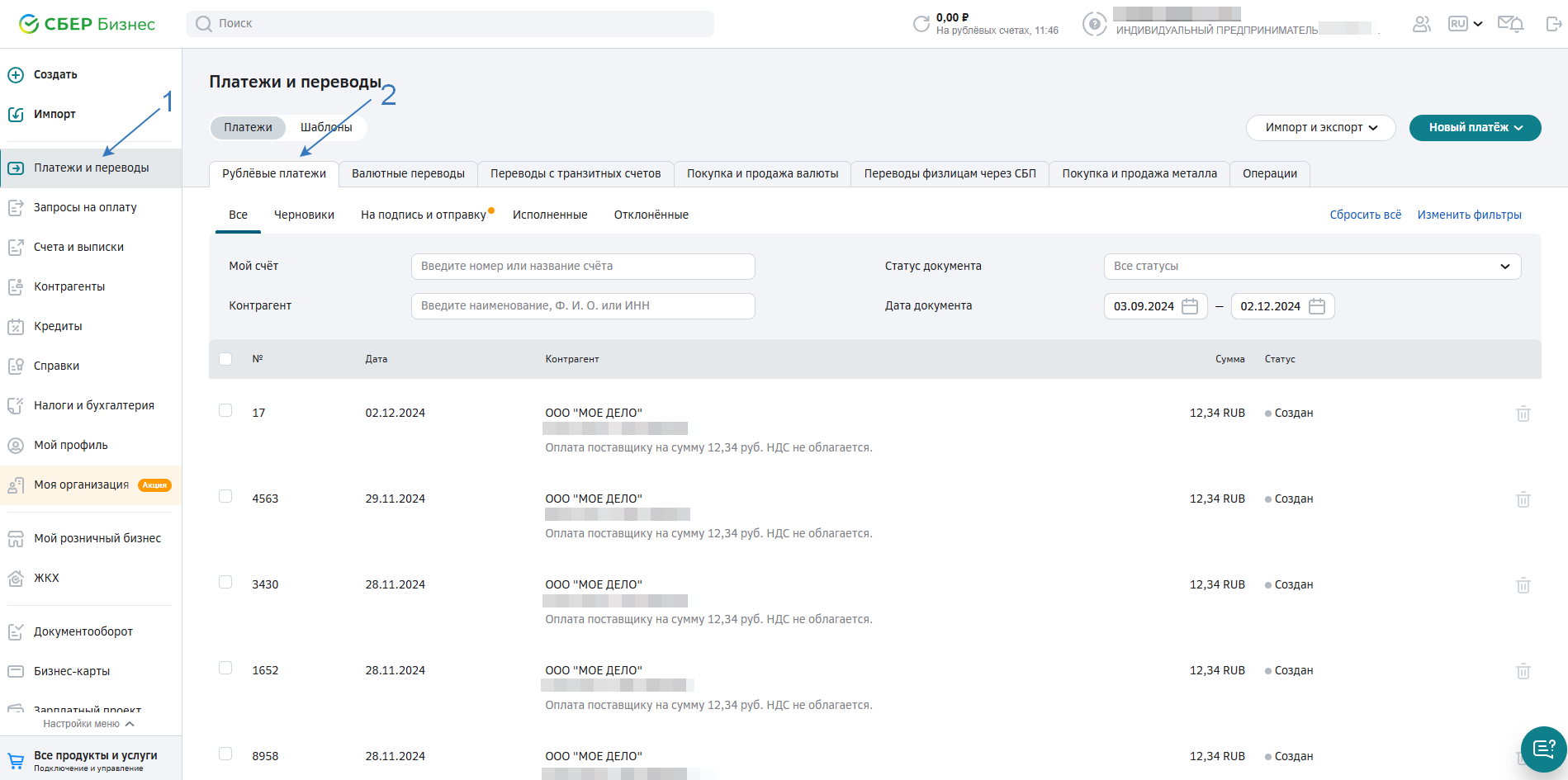The image size is (1568, 780).
Task: Toggle the select-all payments checkbox
Action: click(x=225, y=359)
